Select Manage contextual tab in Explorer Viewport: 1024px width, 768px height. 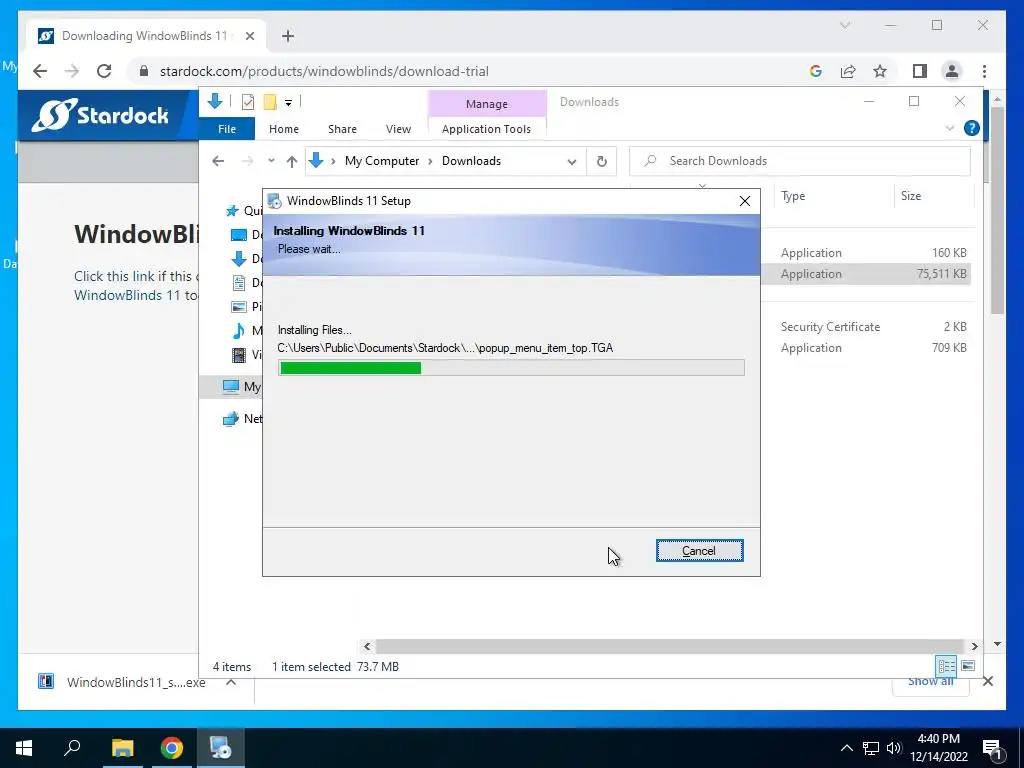pyautogui.click(x=487, y=104)
